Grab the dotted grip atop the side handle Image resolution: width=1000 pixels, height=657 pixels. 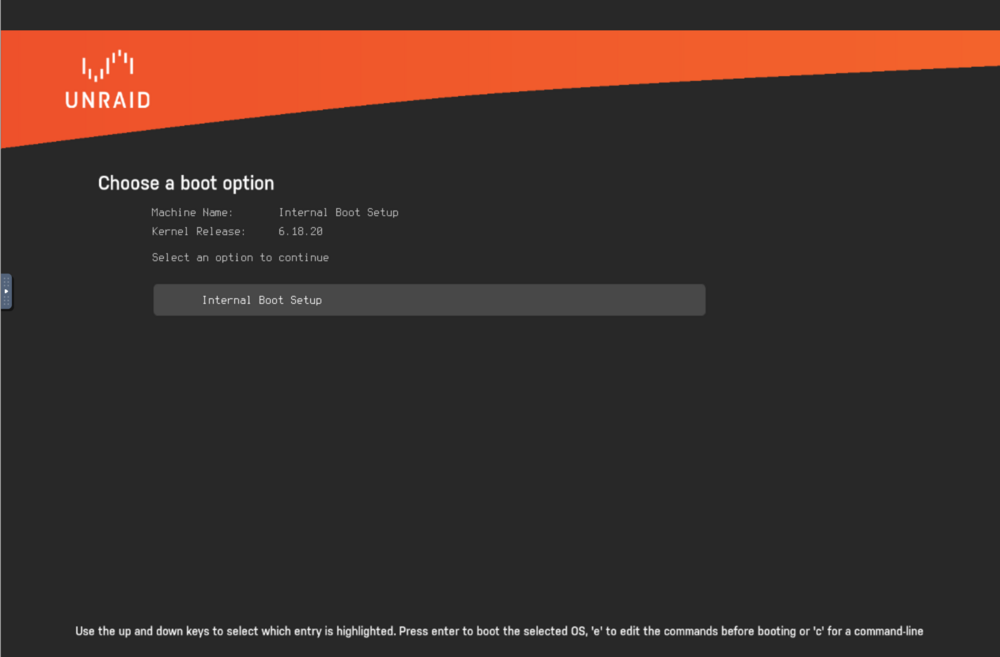coord(6,281)
